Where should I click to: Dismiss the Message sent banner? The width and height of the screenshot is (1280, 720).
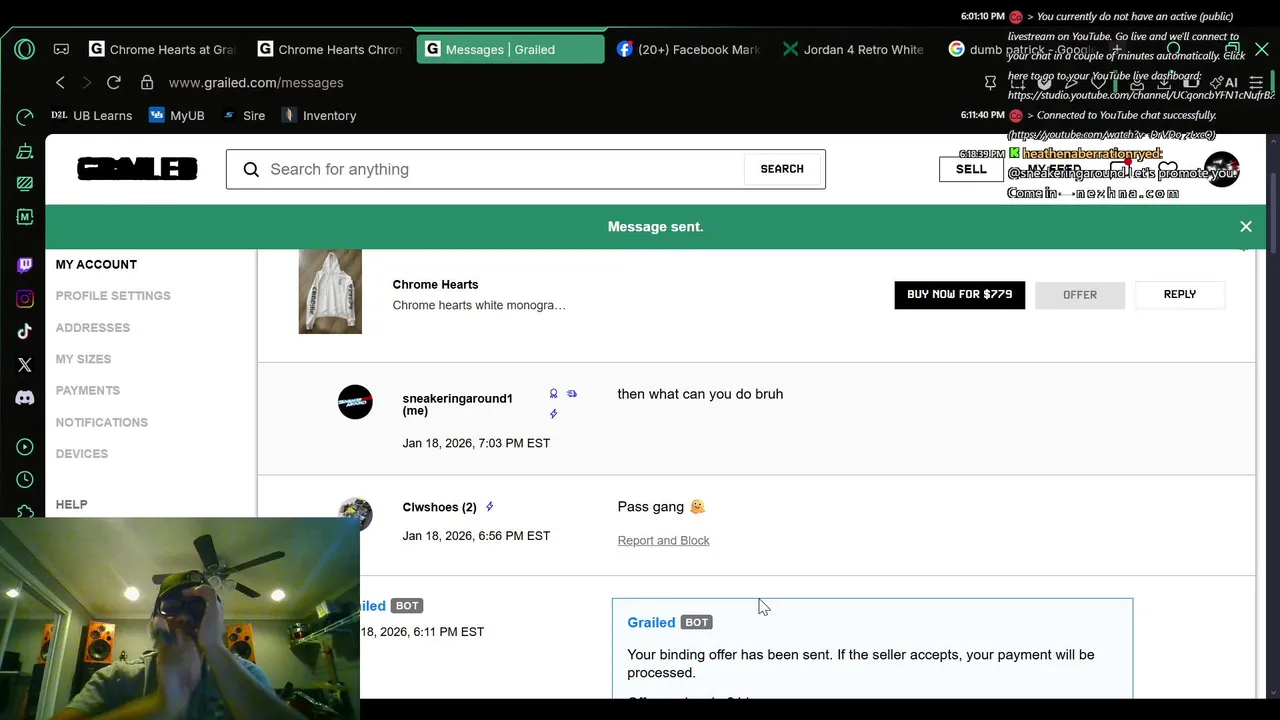click(1246, 227)
